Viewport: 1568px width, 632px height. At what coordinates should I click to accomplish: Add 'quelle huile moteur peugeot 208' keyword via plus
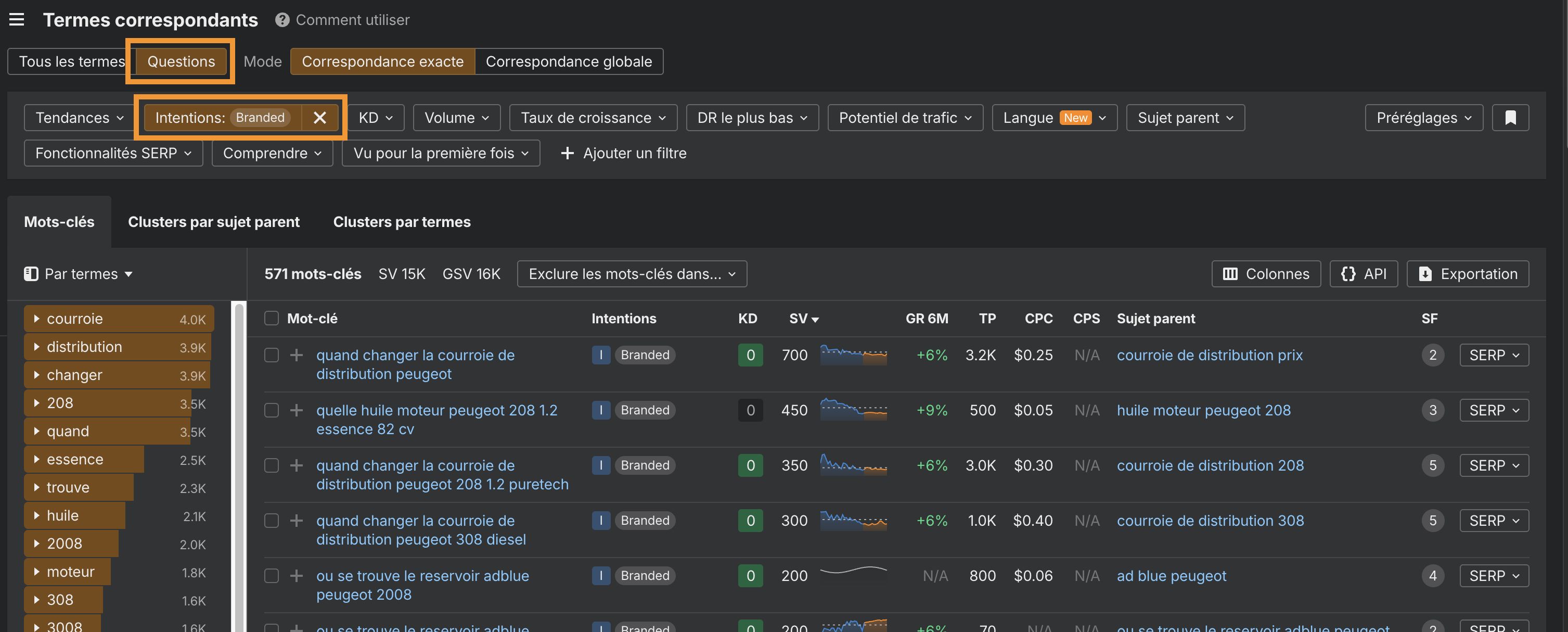click(297, 410)
